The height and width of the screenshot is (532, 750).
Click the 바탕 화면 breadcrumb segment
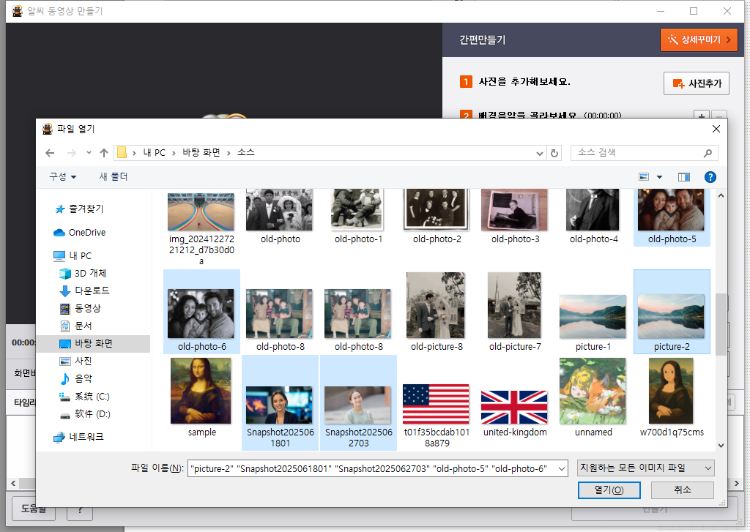point(204,153)
